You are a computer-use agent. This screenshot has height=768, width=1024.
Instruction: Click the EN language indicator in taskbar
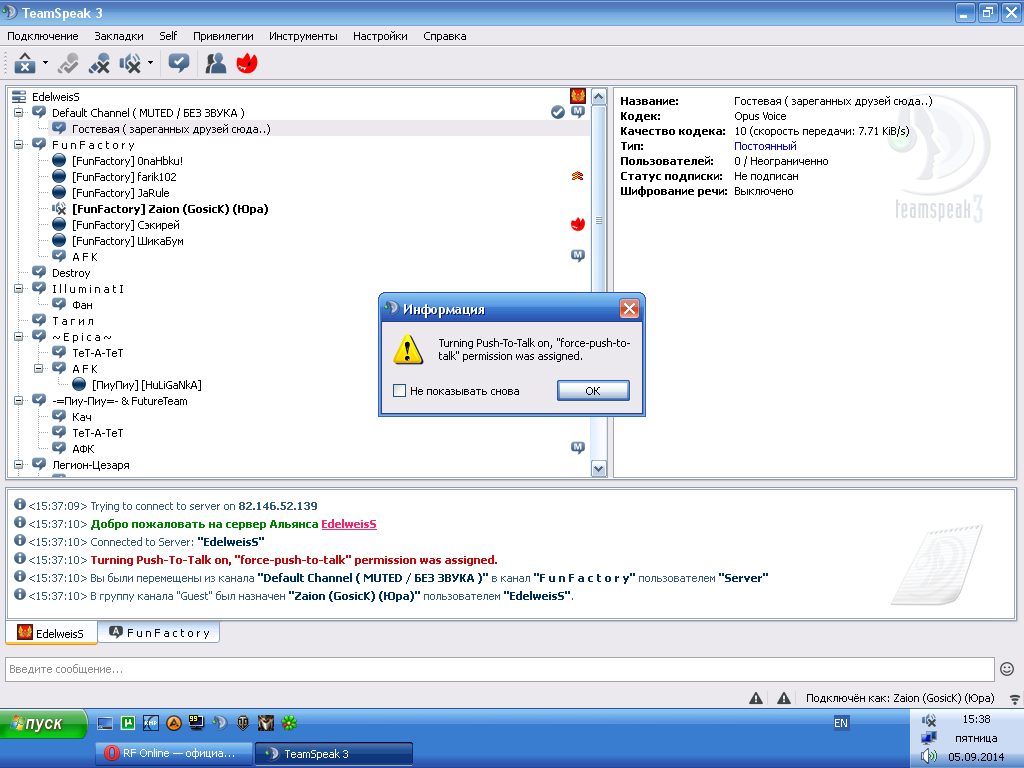point(840,723)
